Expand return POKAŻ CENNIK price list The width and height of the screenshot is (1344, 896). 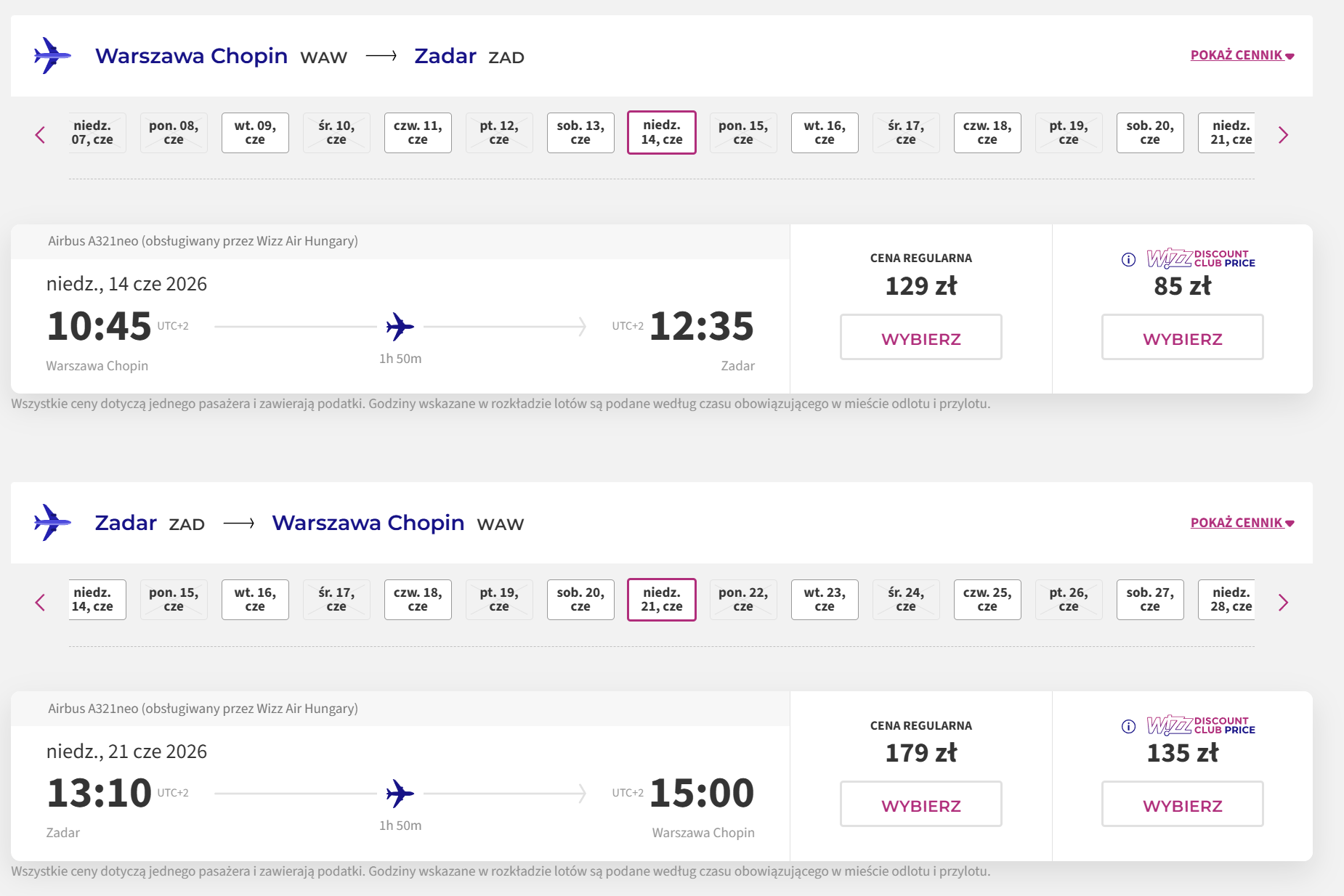click(x=1242, y=523)
